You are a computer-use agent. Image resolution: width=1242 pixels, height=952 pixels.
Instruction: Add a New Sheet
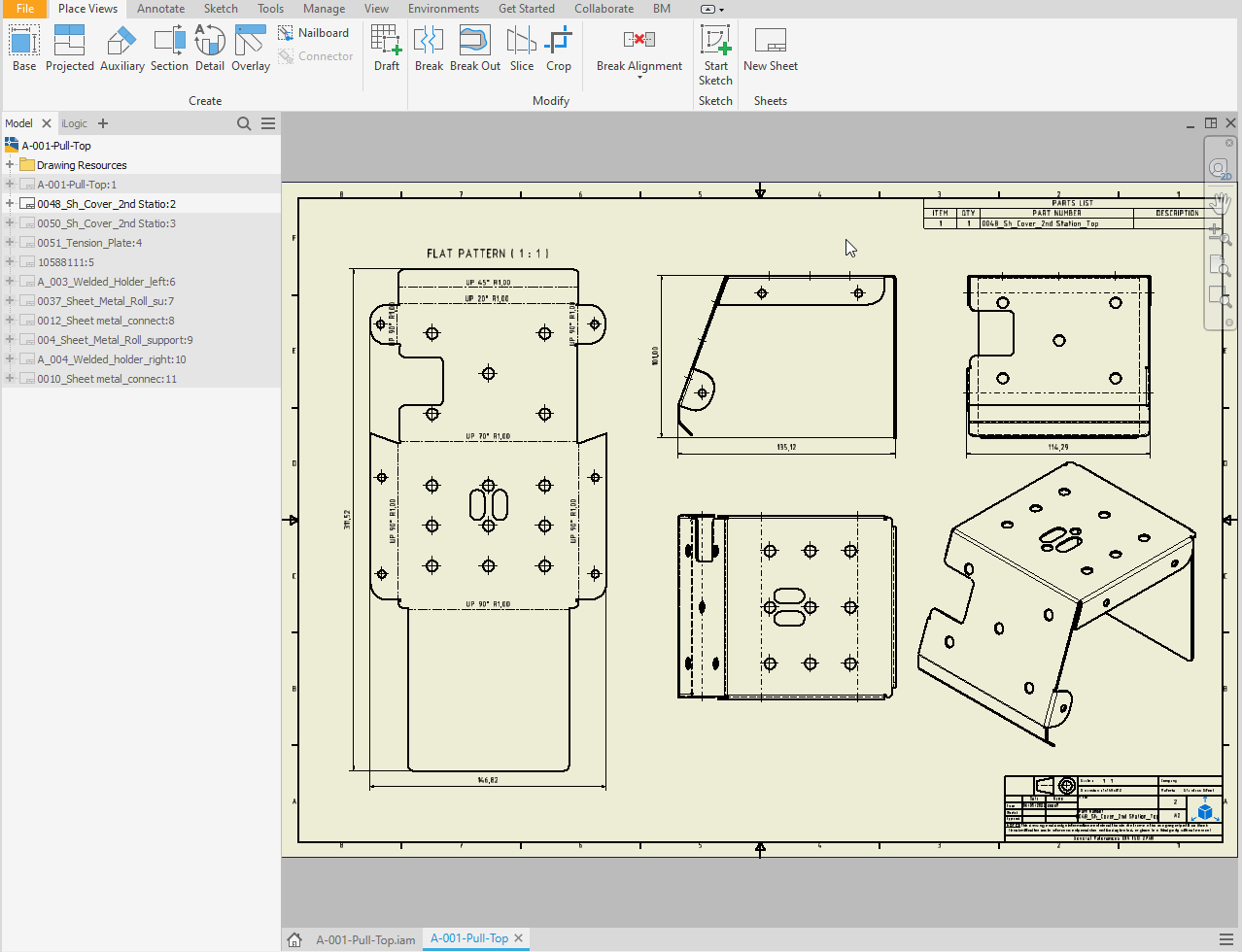770,48
